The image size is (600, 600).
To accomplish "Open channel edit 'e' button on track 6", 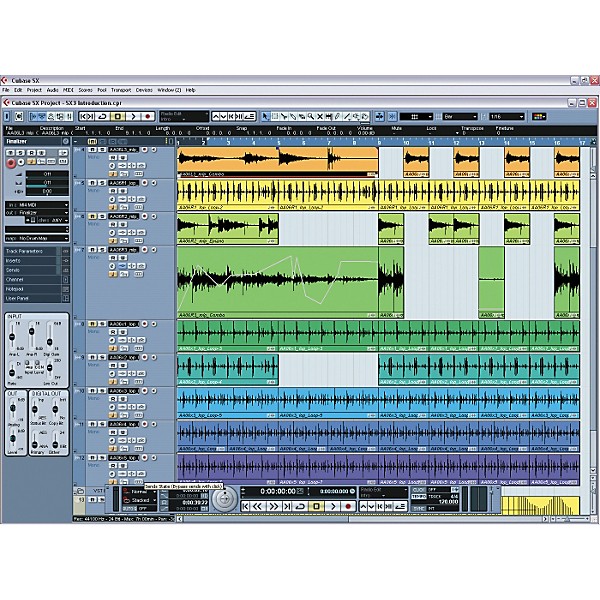I will pyautogui.click(x=112, y=233).
